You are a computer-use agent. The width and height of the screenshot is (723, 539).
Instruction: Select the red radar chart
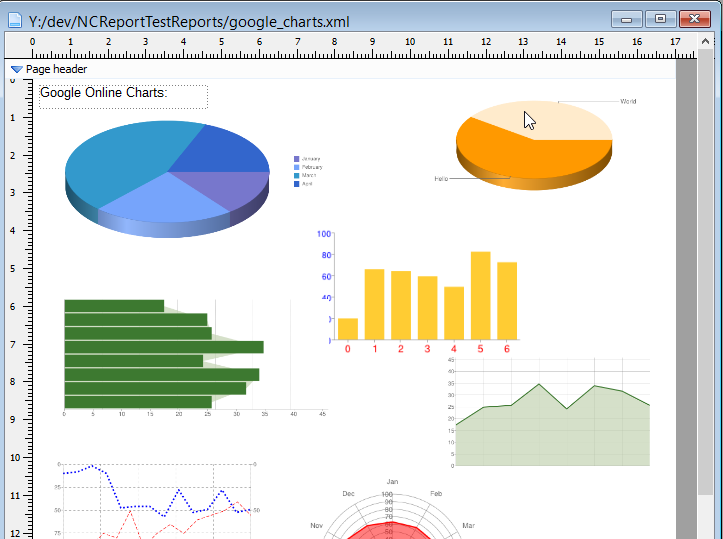tap(392, 508)
